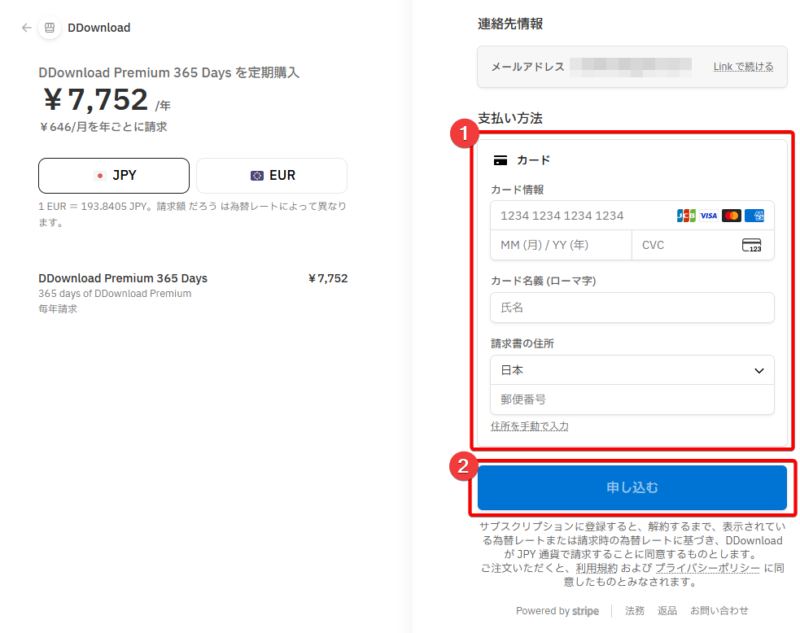Switch currency to EUR
Viewport: 800px width, 633px height.
coord(272,175)
